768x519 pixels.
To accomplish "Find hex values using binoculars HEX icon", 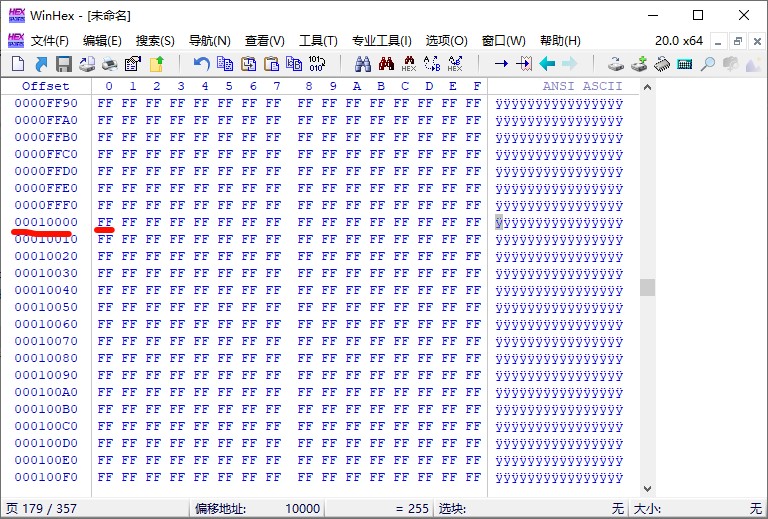I will pos(408,64).
